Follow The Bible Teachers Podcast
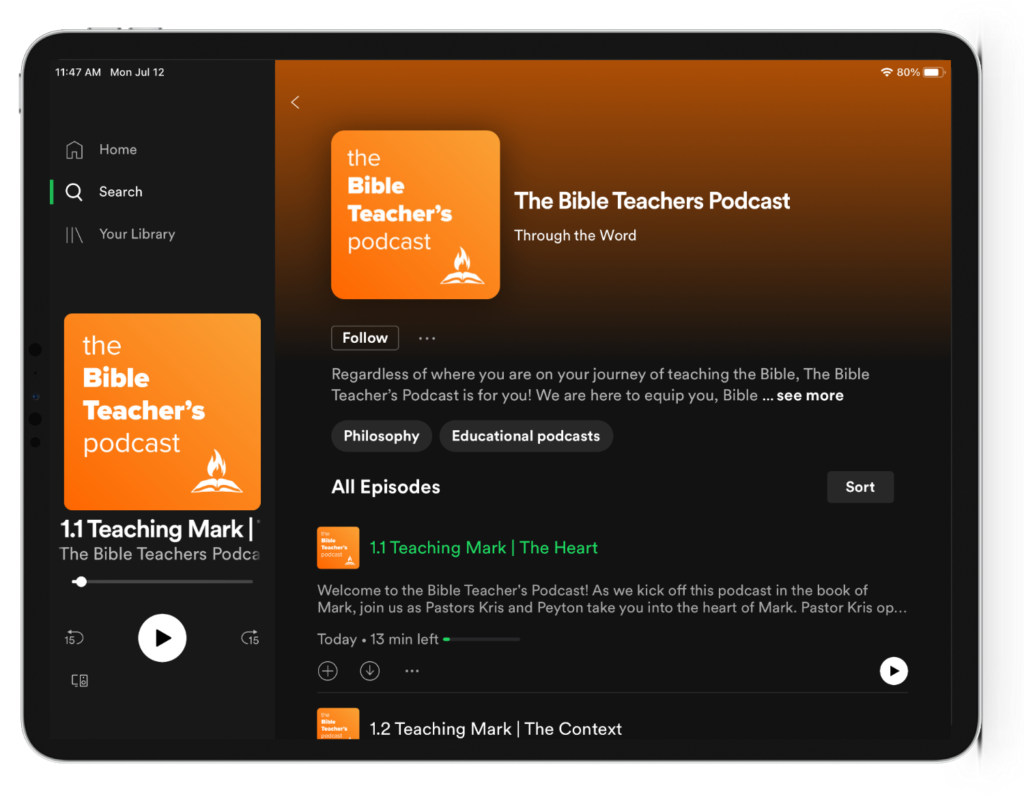Viewport: 1024px width, 810px height. pos(365,338)
